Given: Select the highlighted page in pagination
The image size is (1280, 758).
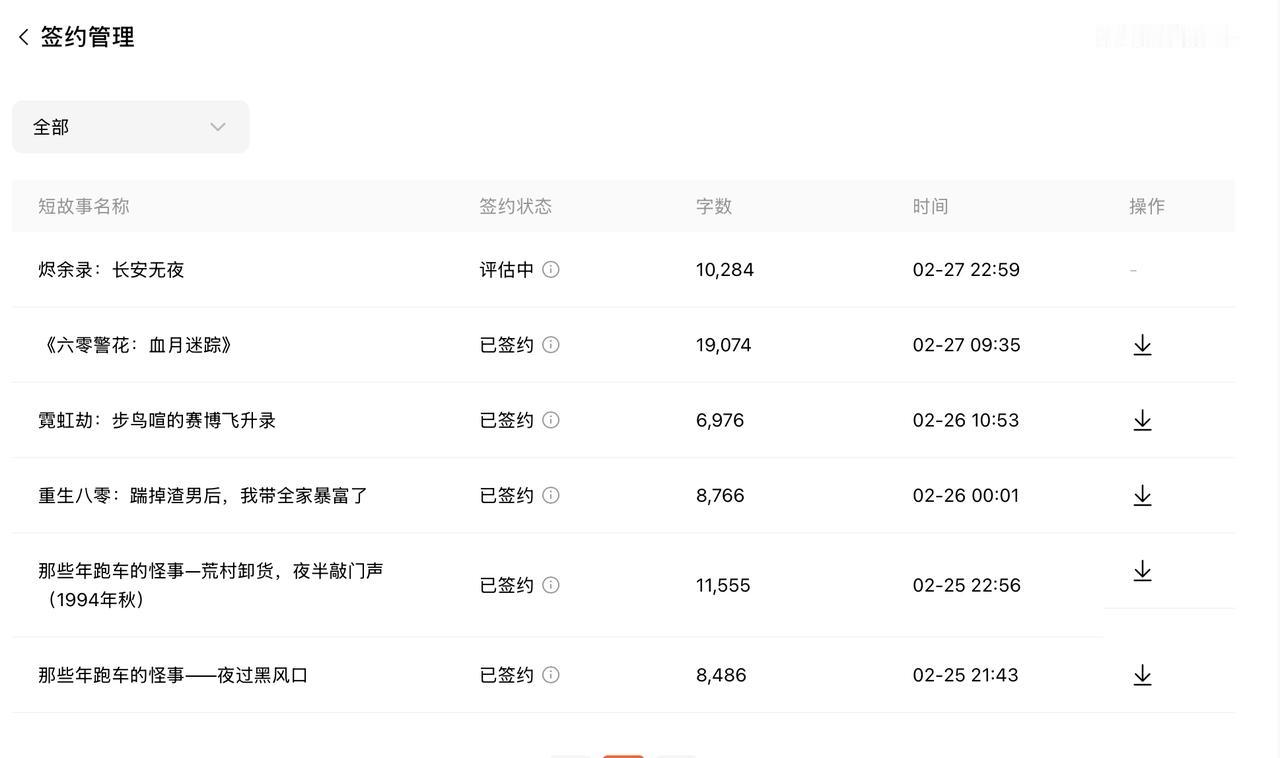Looking at the screenshot, I should (624, 756).
